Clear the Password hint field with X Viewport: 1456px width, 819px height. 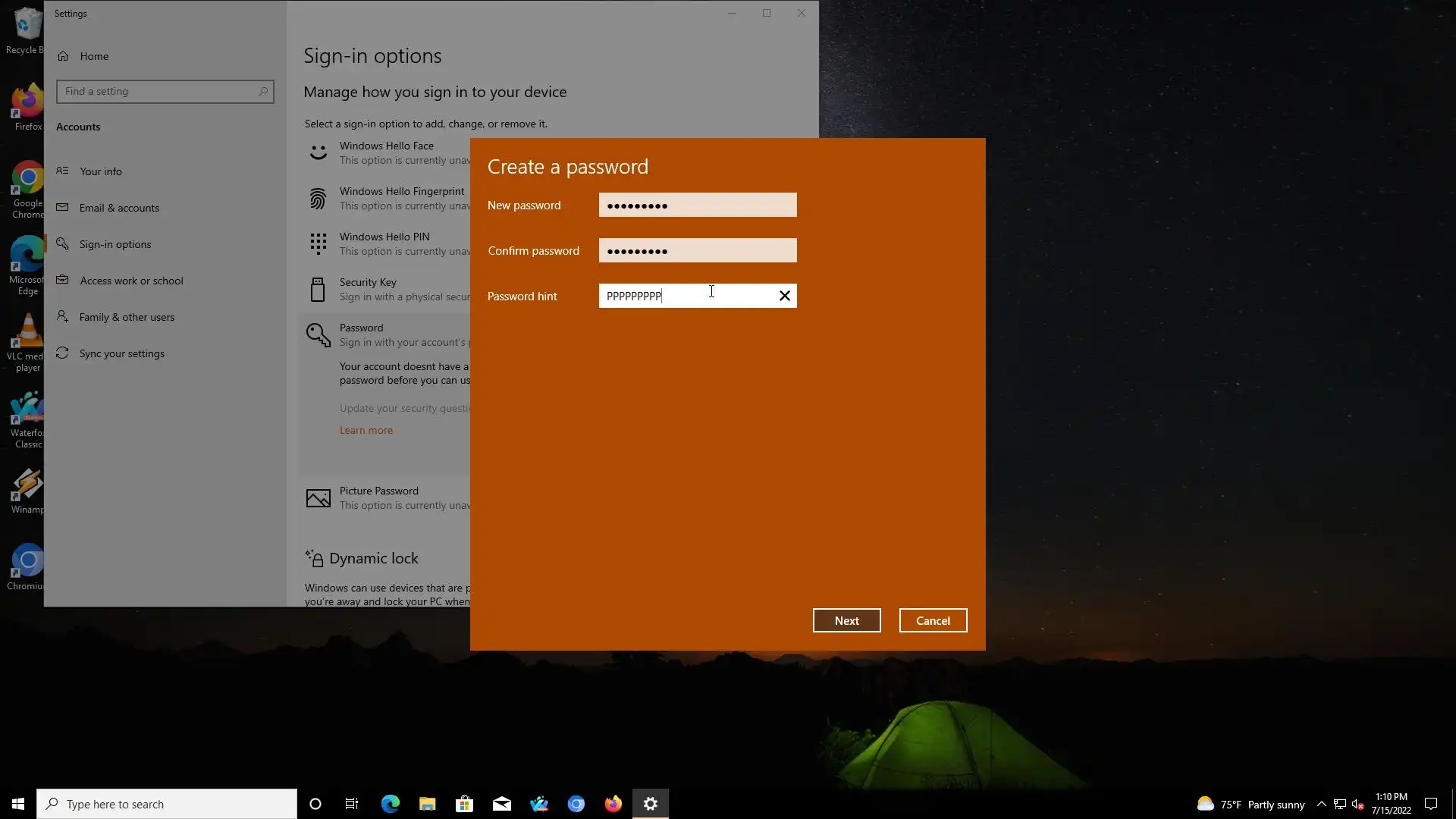click(785, 296)
